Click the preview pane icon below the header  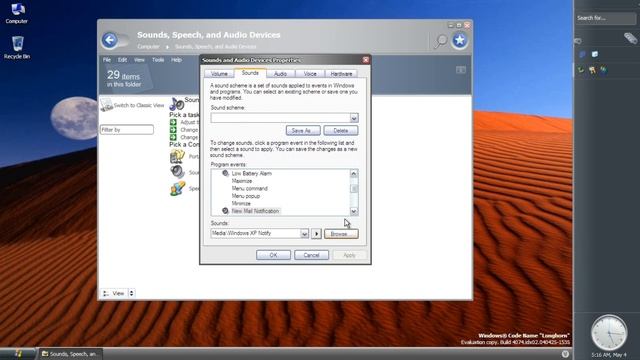(x=461, y=70)
